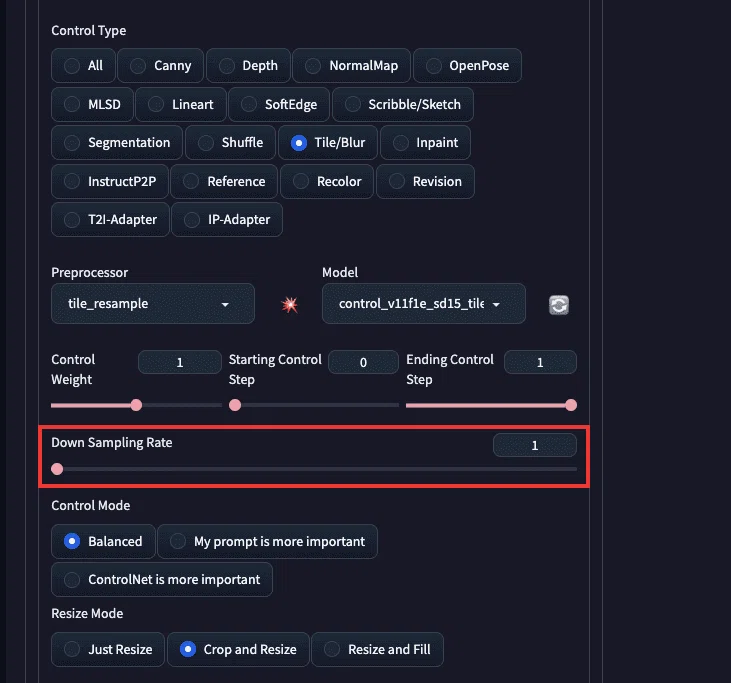Click the Resize Mode label
Image resolution: width=731 pixels, height=683 pixels.
pos(87,614)
